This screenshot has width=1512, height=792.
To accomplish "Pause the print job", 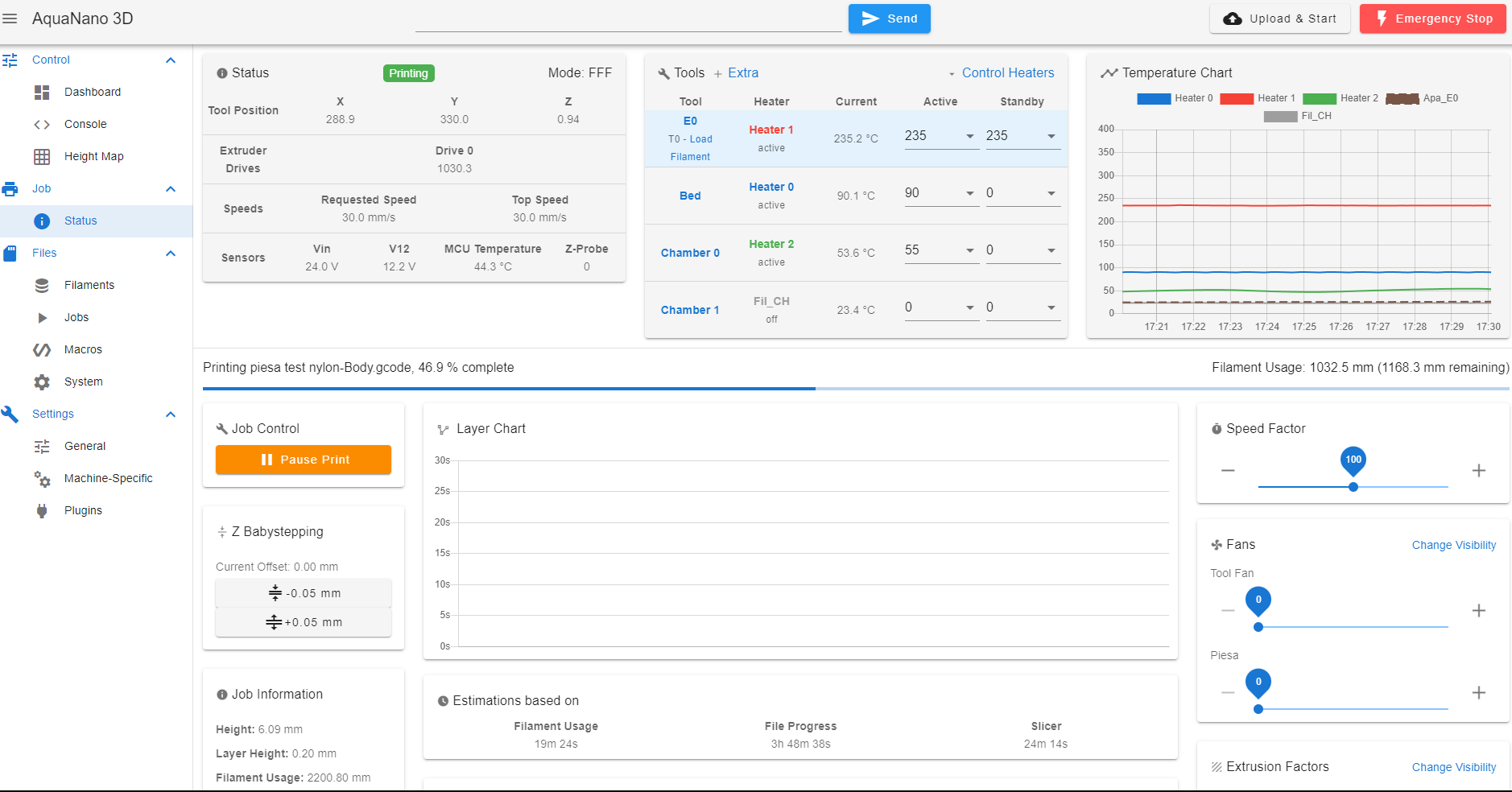I will pos(304,460).
